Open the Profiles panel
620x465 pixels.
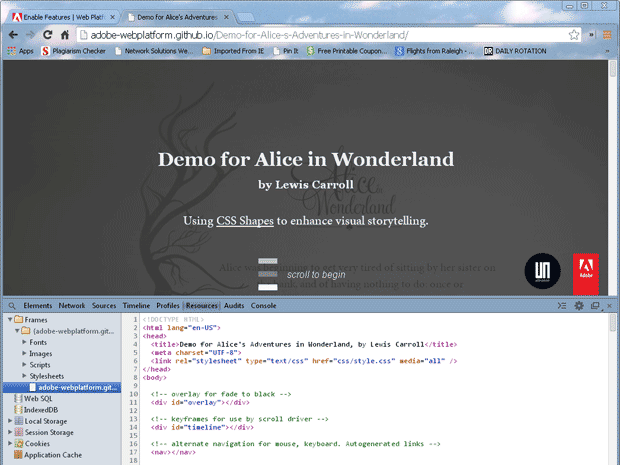tap(168, 306)
